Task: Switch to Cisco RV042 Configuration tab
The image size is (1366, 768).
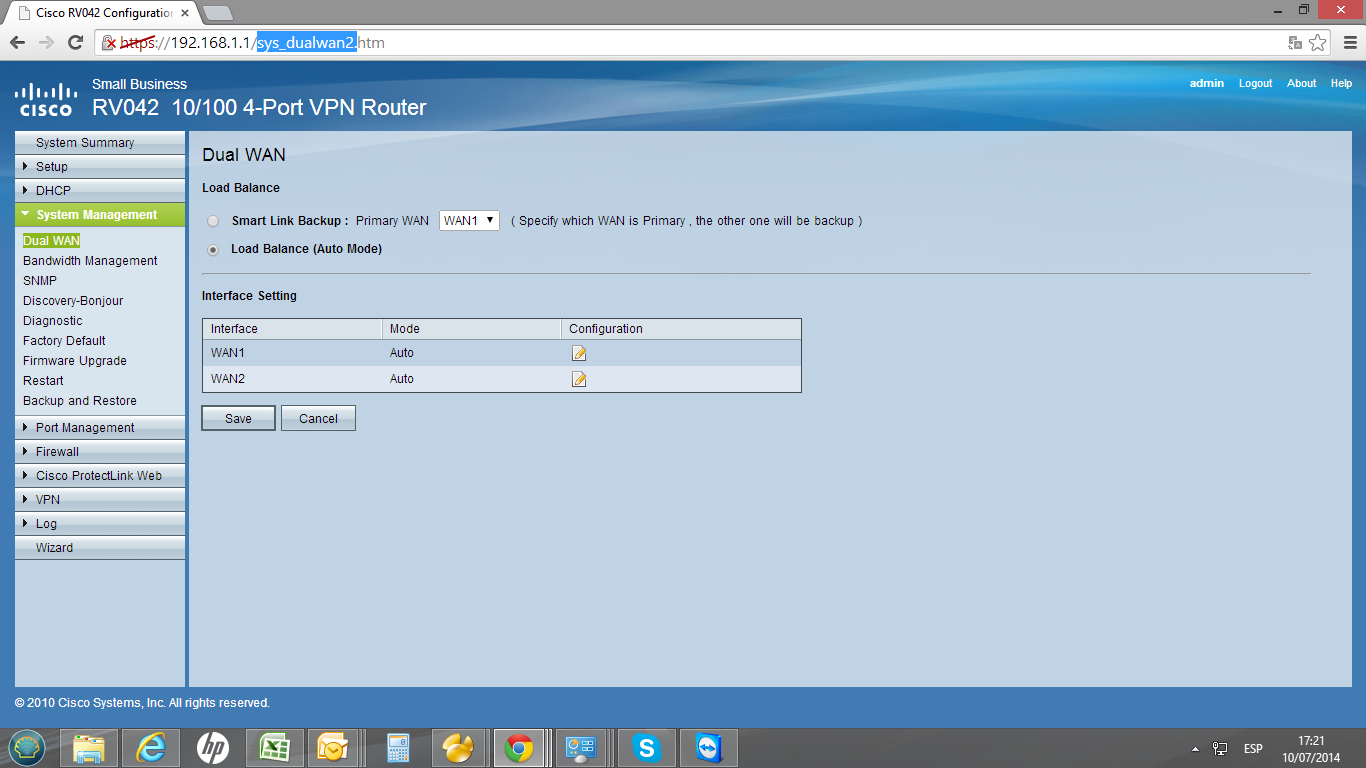Action: tap(100, 13)
